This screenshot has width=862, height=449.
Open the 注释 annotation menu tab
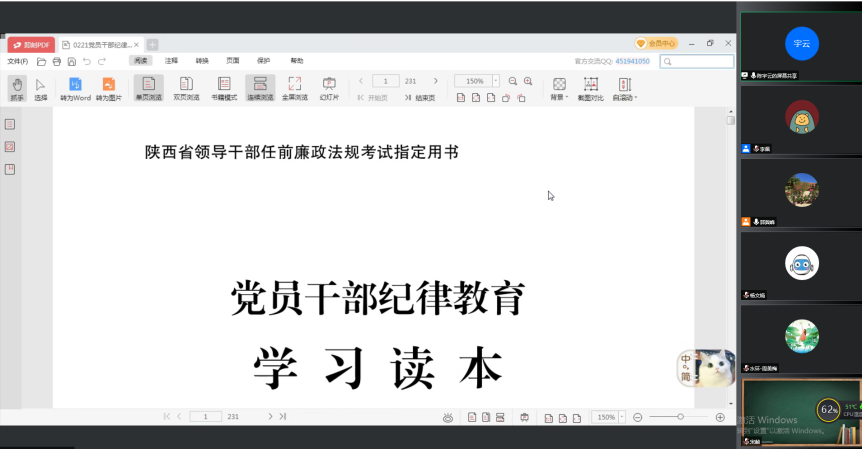pyautogui.click(x=171, y=61)
